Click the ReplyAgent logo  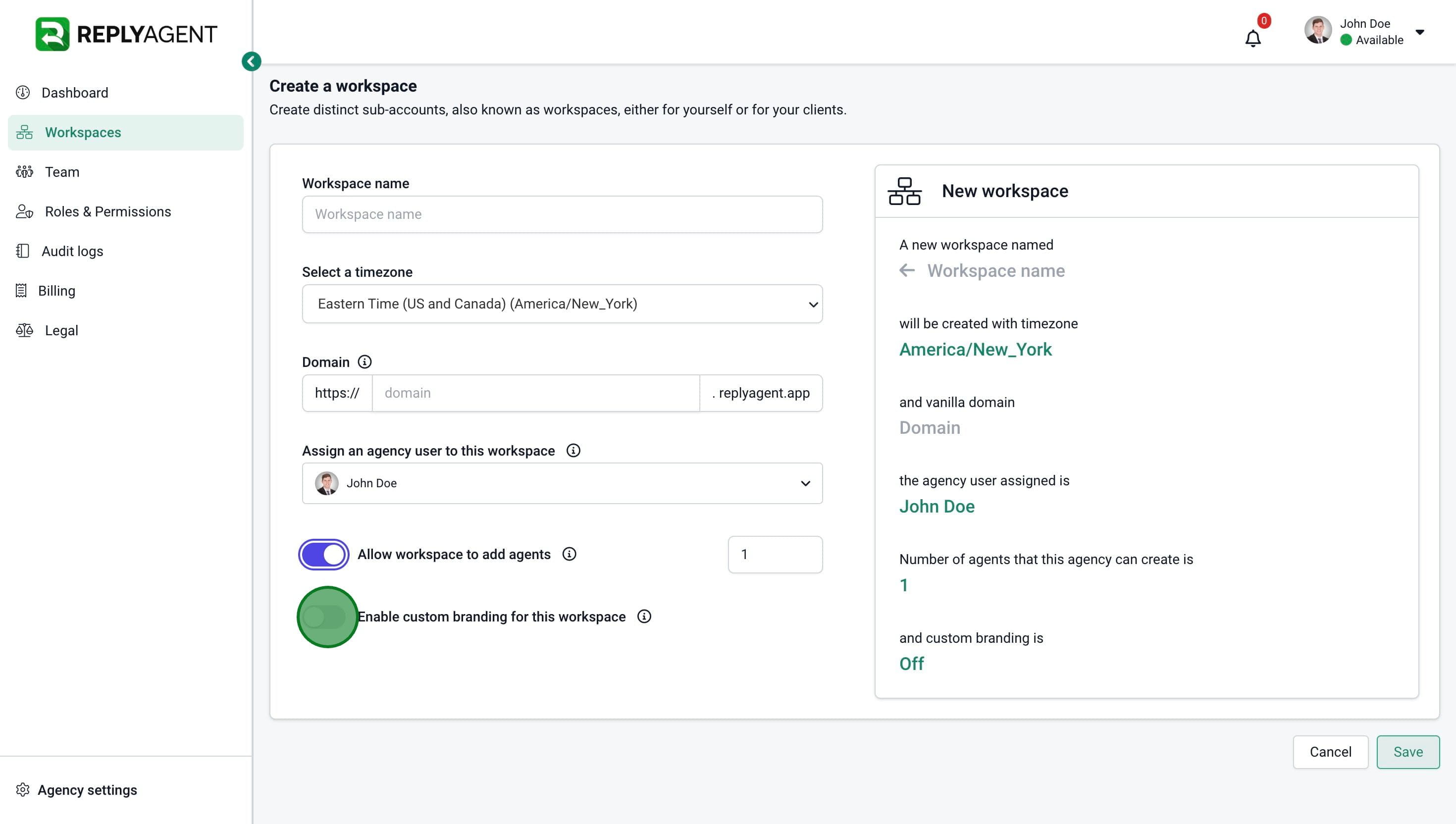[x=126, y=34]
